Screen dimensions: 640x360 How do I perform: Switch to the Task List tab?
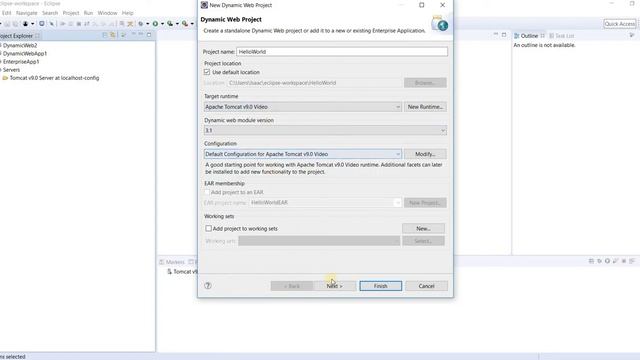click(562, 36)
